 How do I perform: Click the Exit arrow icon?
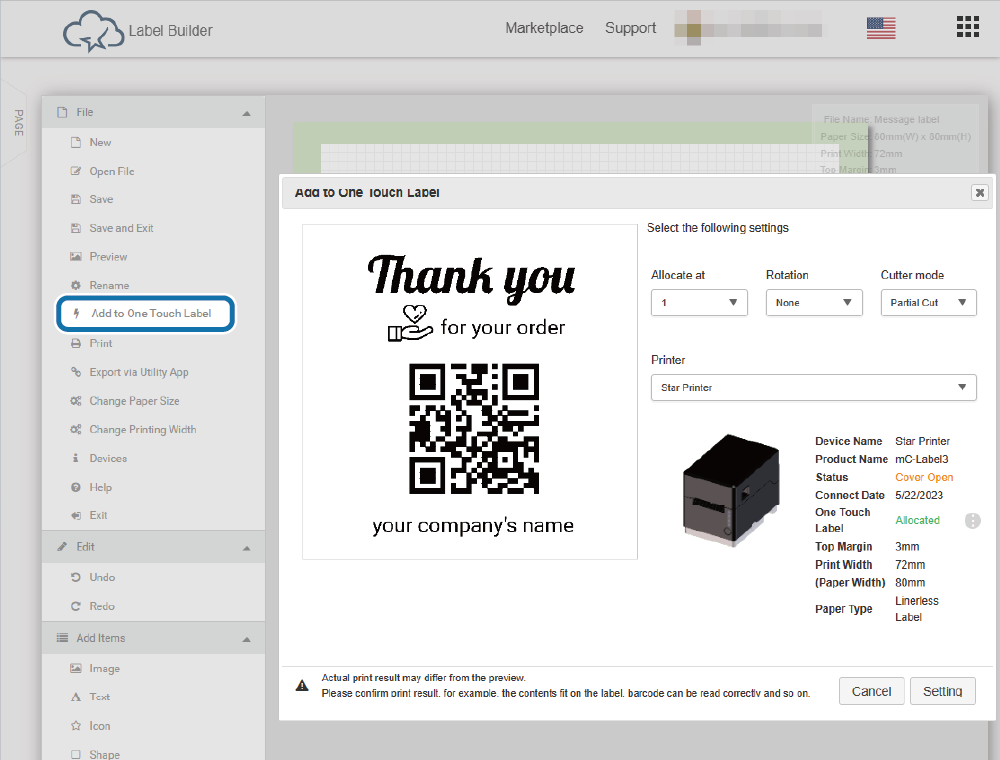click(76, 515)
